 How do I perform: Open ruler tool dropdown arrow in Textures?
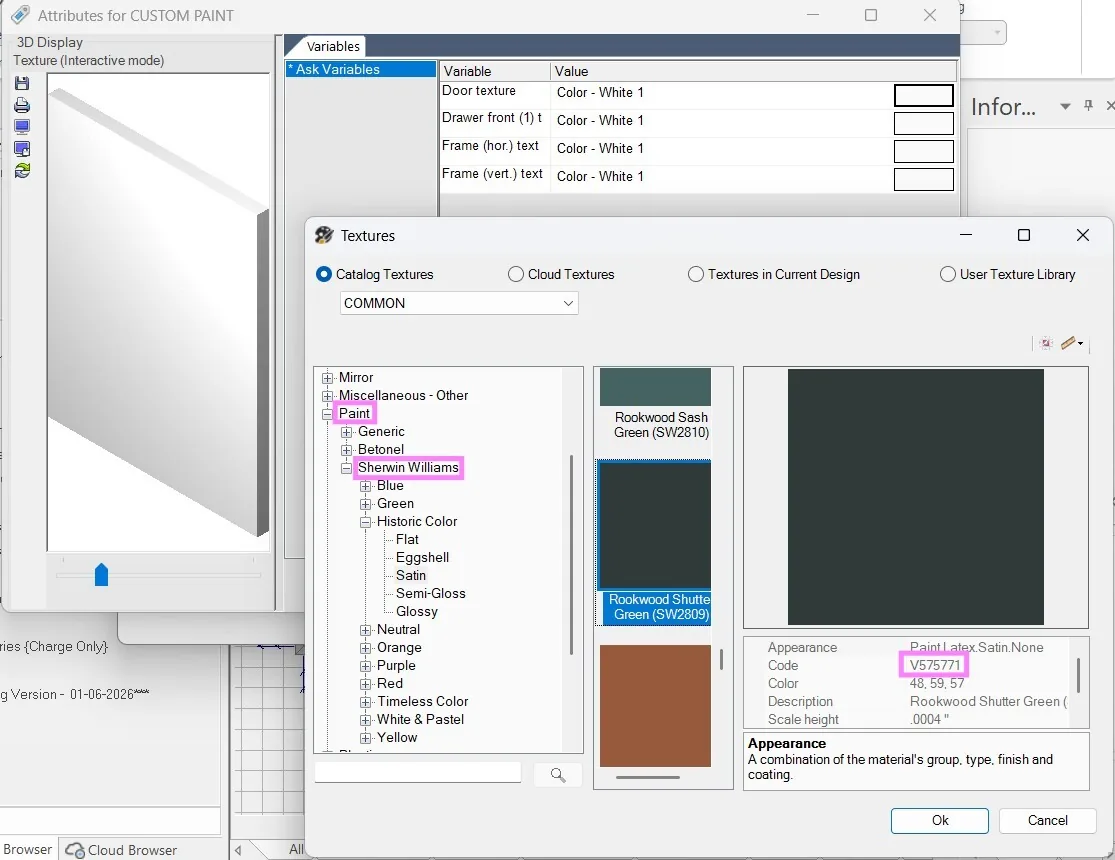pyautogui.click(x=1080, y=344)
